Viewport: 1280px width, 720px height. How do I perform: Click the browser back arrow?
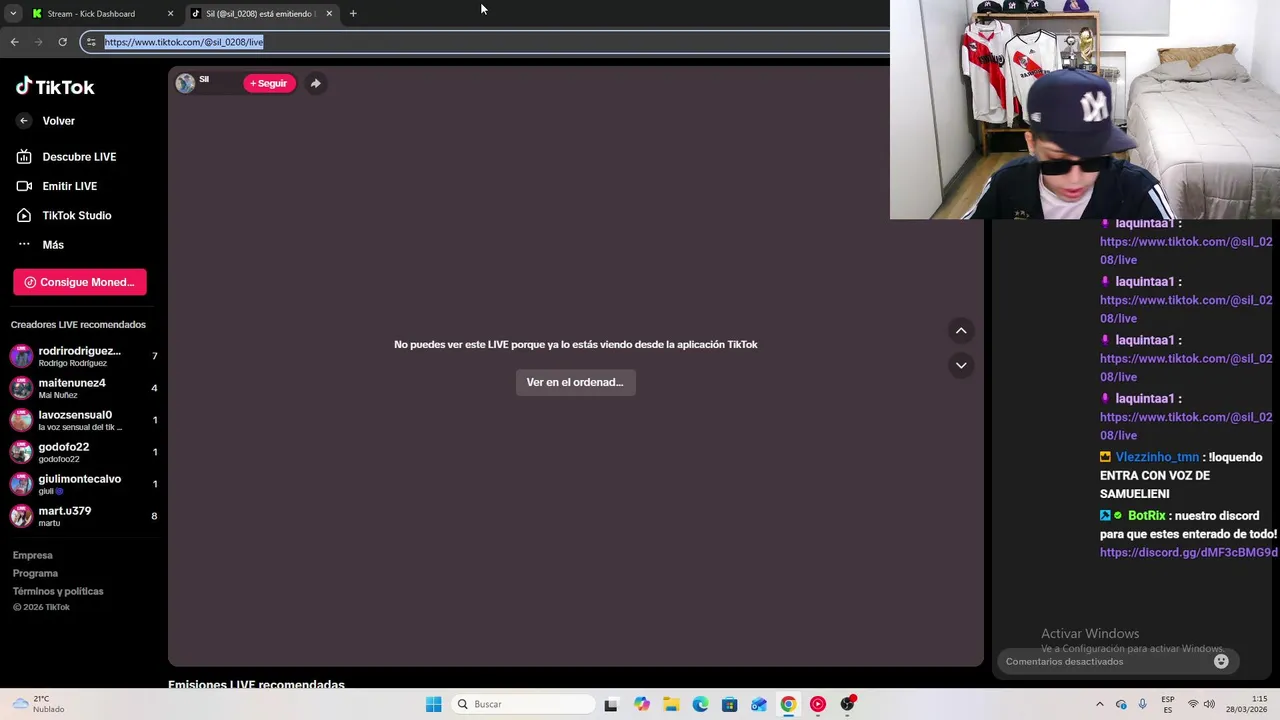(x=14, y=42)
